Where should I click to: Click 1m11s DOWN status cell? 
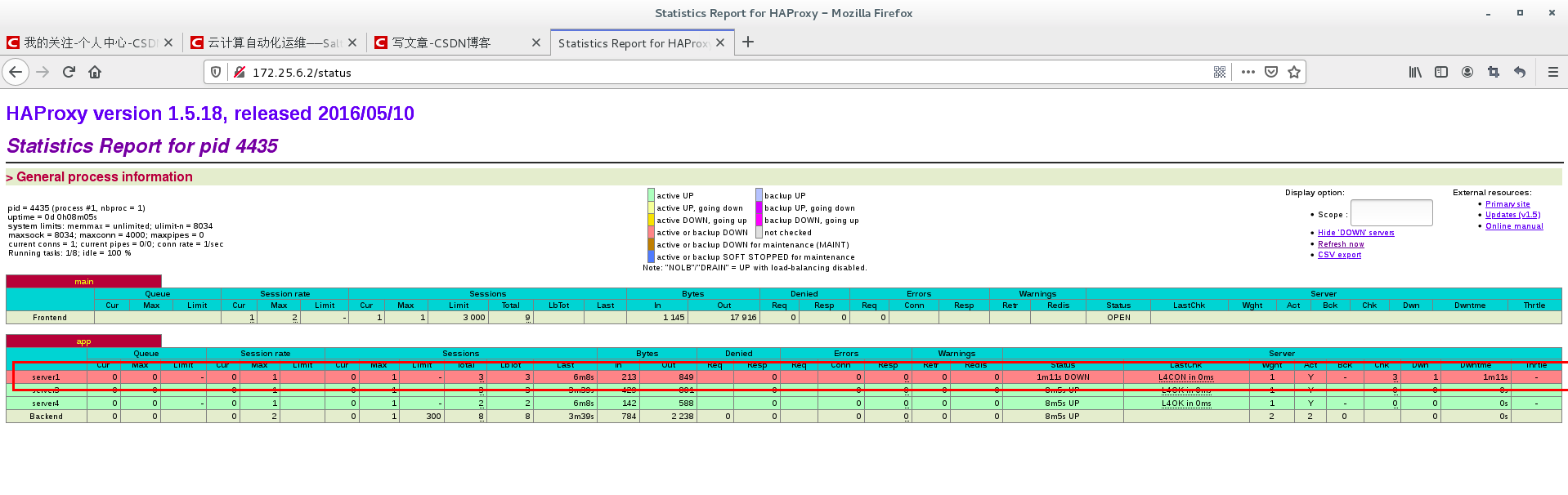(x=1063, y=377)
